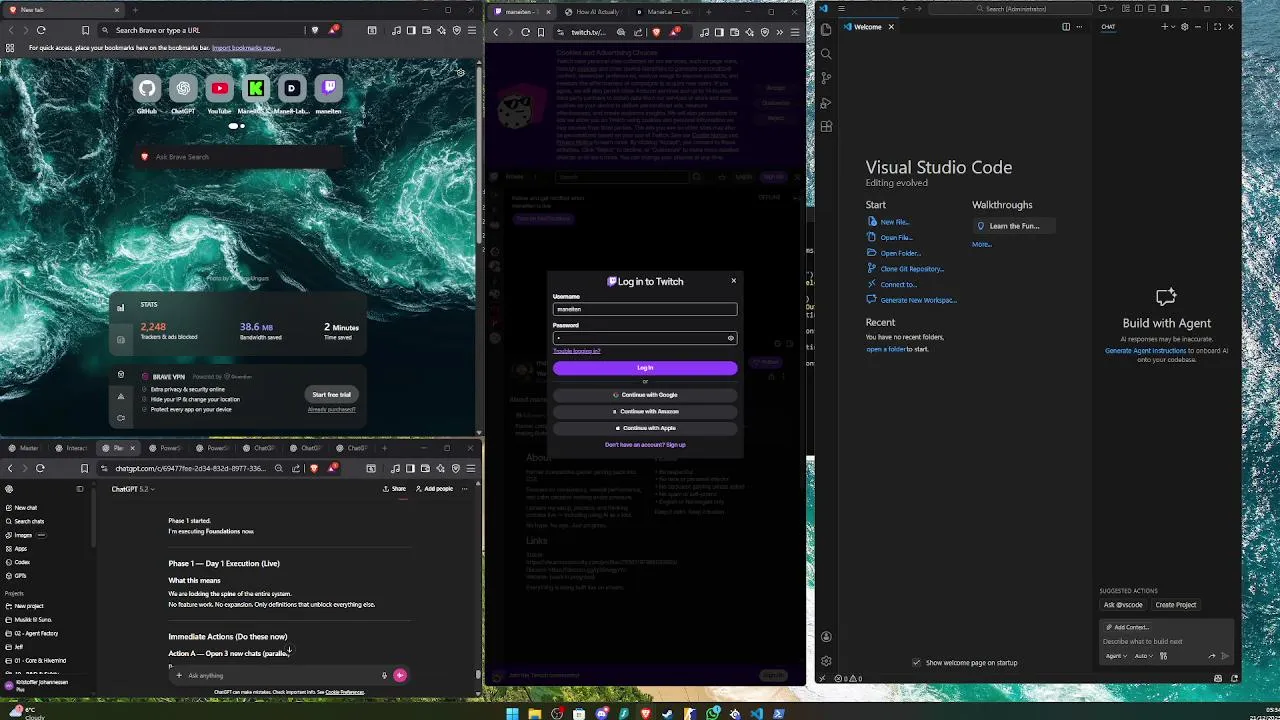Click Open Folder link on VS Code Welcome

tap(900, 253)
